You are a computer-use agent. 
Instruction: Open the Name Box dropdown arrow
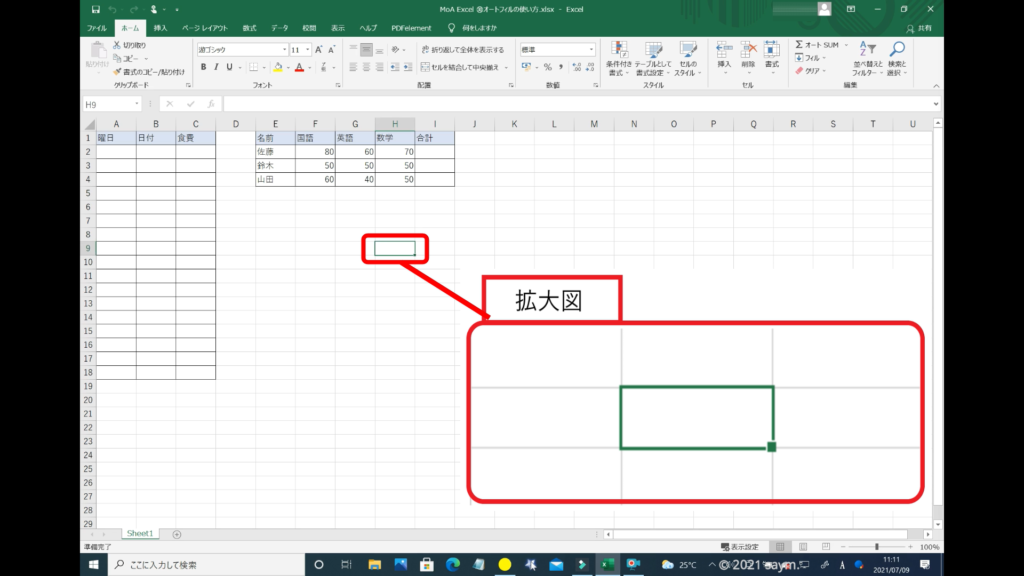coord(137,104)
